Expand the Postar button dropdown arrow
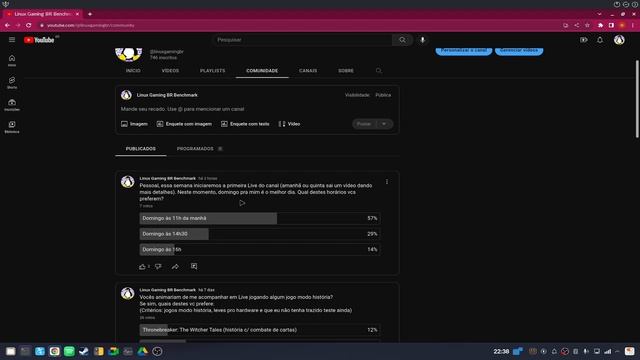The height and width of the screenshot is (360, 640). (x=384, y=124)
